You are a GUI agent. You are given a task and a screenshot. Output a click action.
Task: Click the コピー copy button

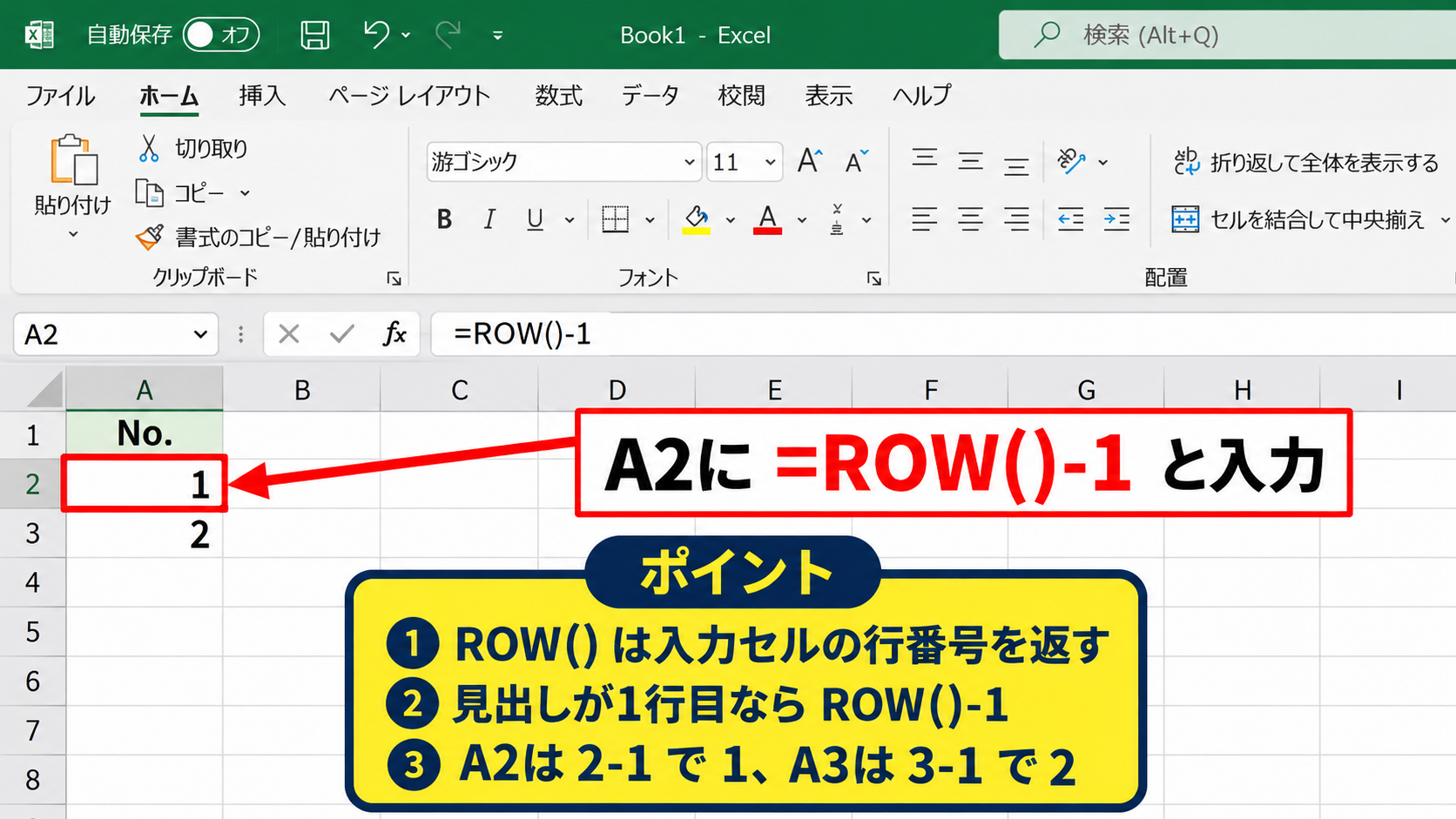pyautogui.click(x=180, y=192)
